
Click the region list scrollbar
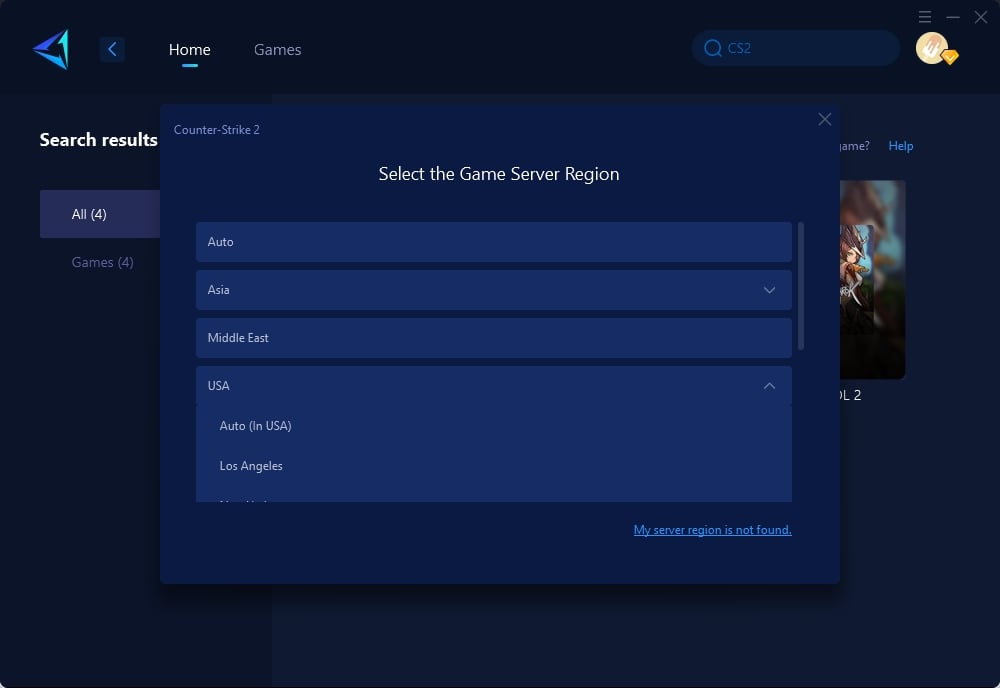801,286
